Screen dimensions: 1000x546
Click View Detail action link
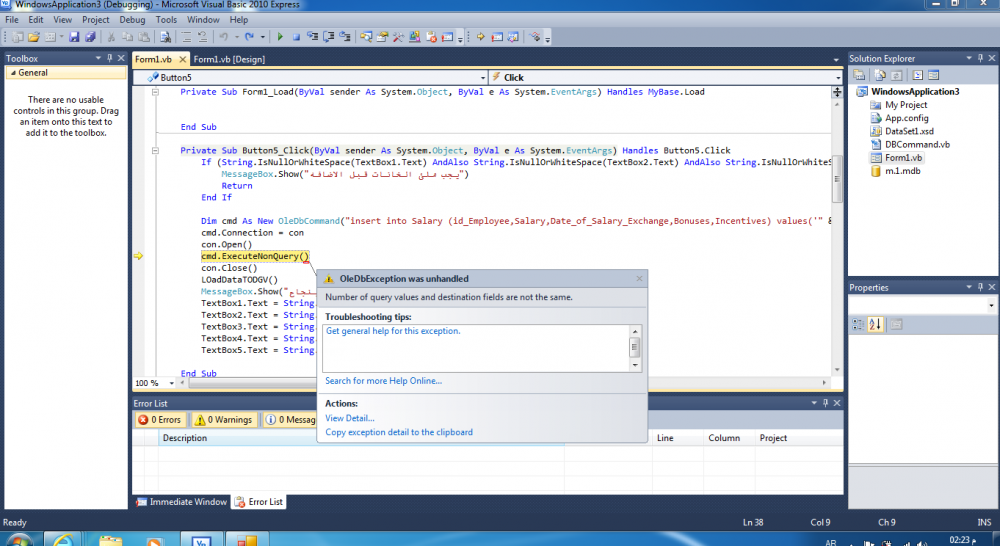349,418
